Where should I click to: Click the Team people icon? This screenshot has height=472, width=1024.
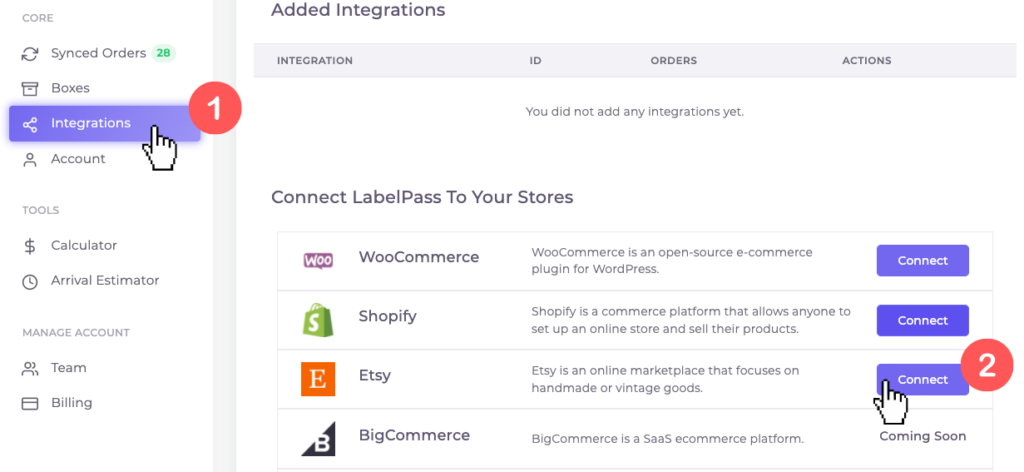(x=29, y=368)
